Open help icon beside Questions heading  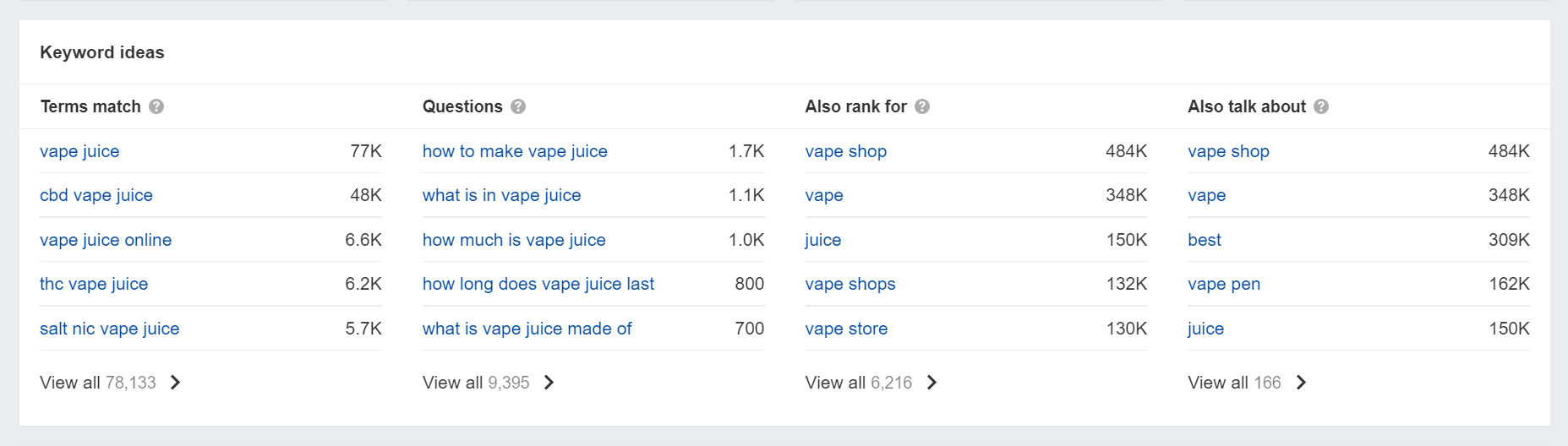(x=518, y=106)
